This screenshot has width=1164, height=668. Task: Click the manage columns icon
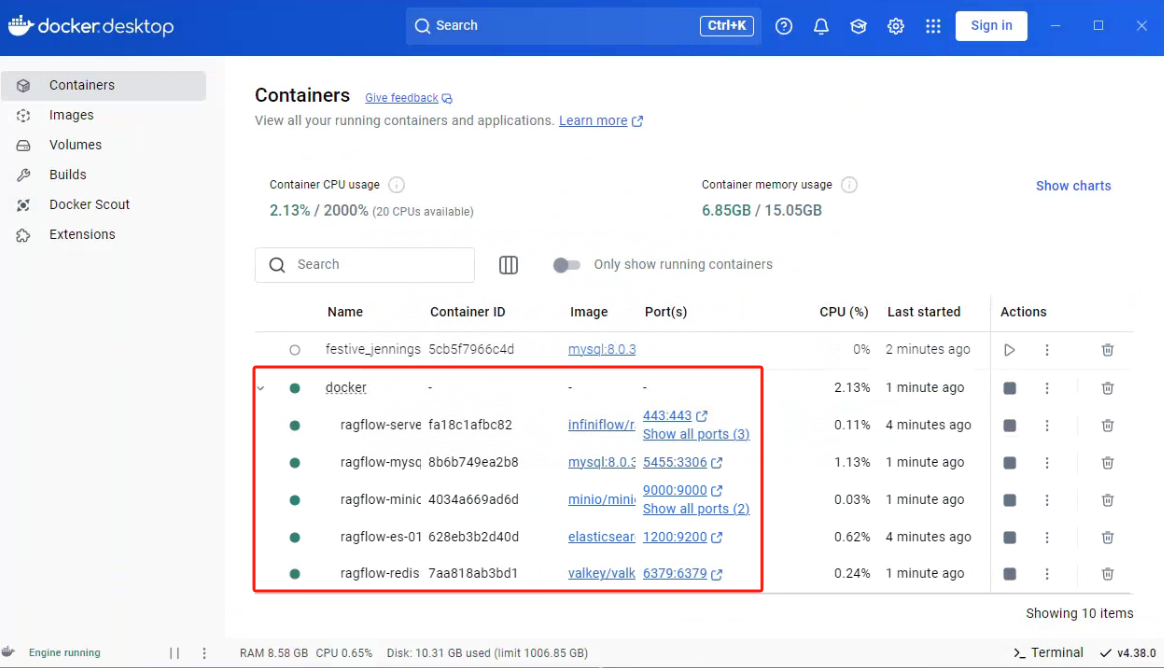pyautogui.click(x=508, y=265)
